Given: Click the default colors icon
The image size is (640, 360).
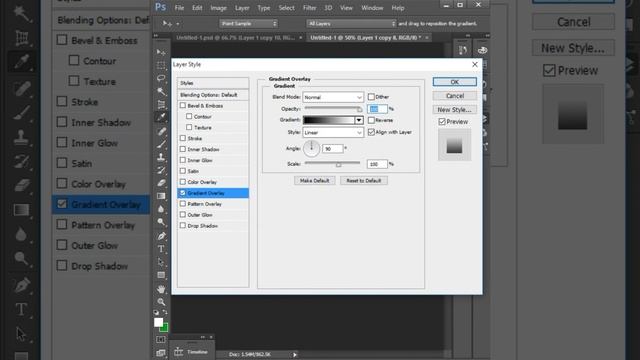Looking at the screenshot, I should click(156, 312).
